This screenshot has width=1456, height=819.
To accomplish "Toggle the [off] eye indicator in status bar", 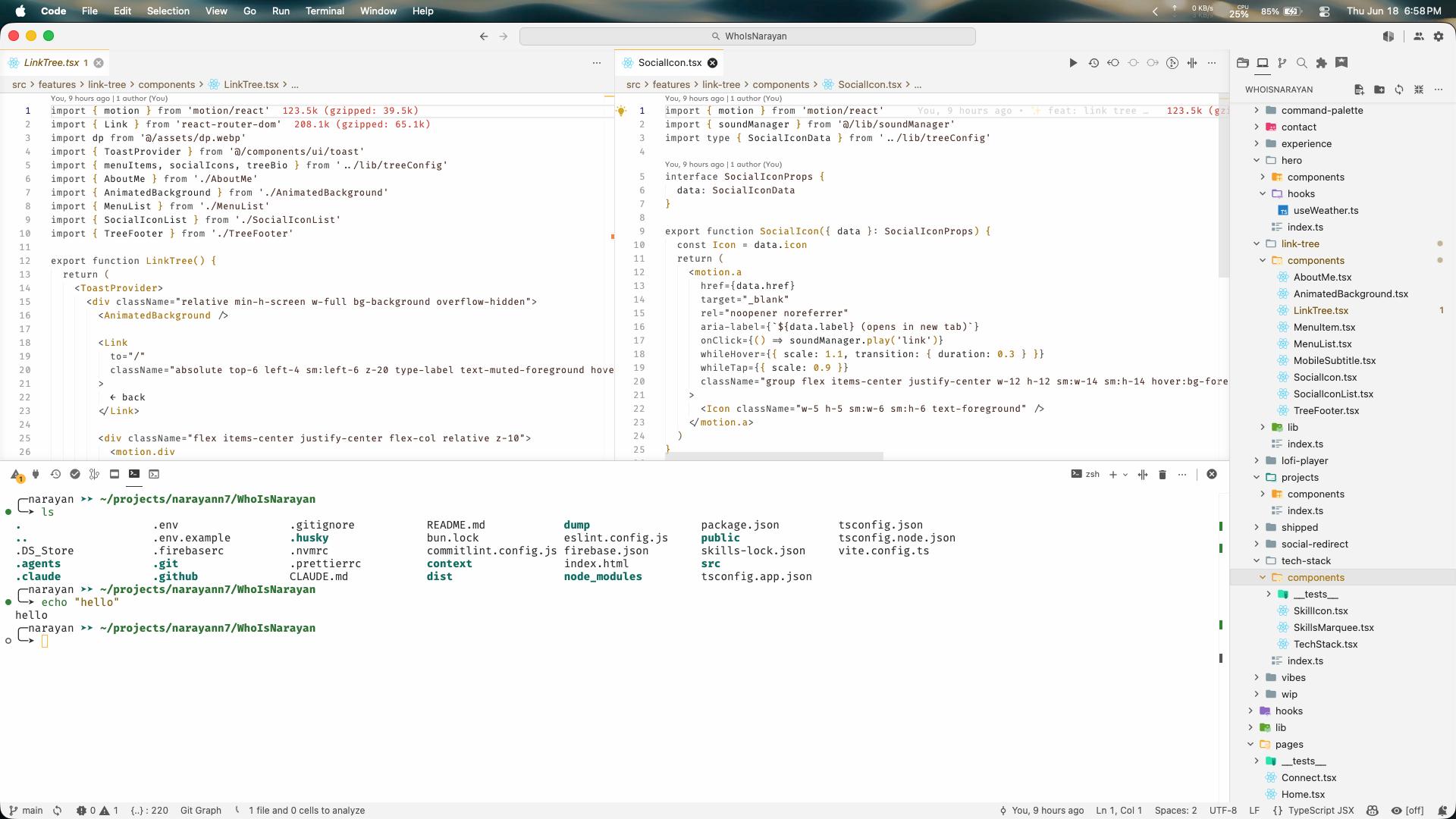I will (1407, 811).
